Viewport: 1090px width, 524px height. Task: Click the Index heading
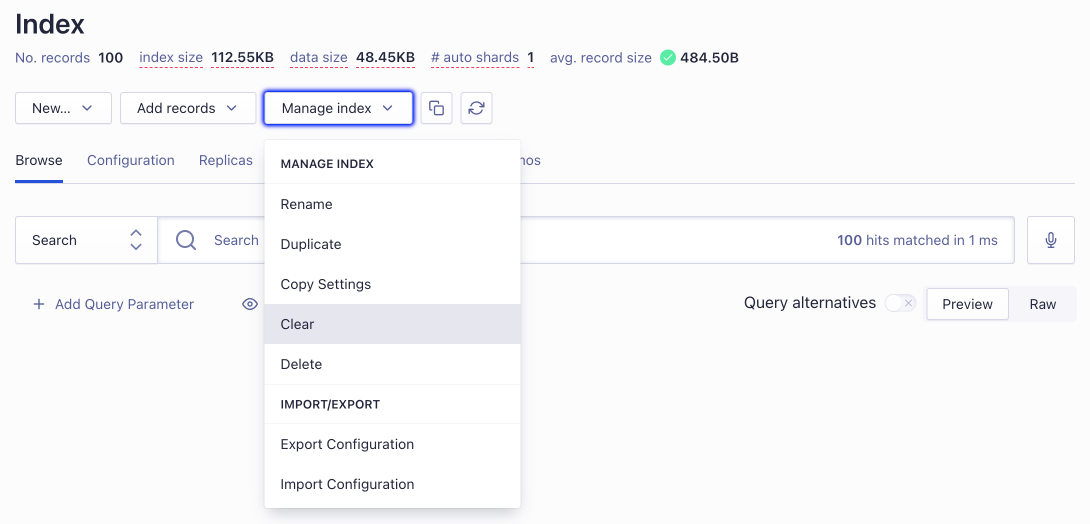coord(50,24)
